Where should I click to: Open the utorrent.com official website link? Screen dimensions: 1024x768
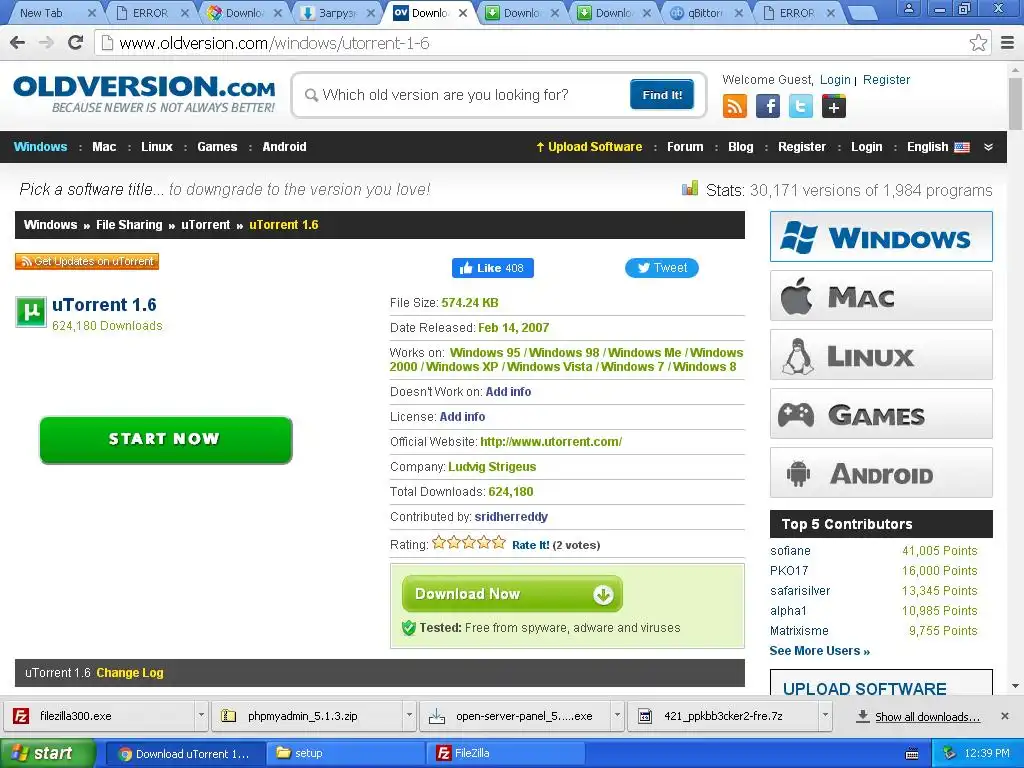pyautogui.click(x=551, y=442)
